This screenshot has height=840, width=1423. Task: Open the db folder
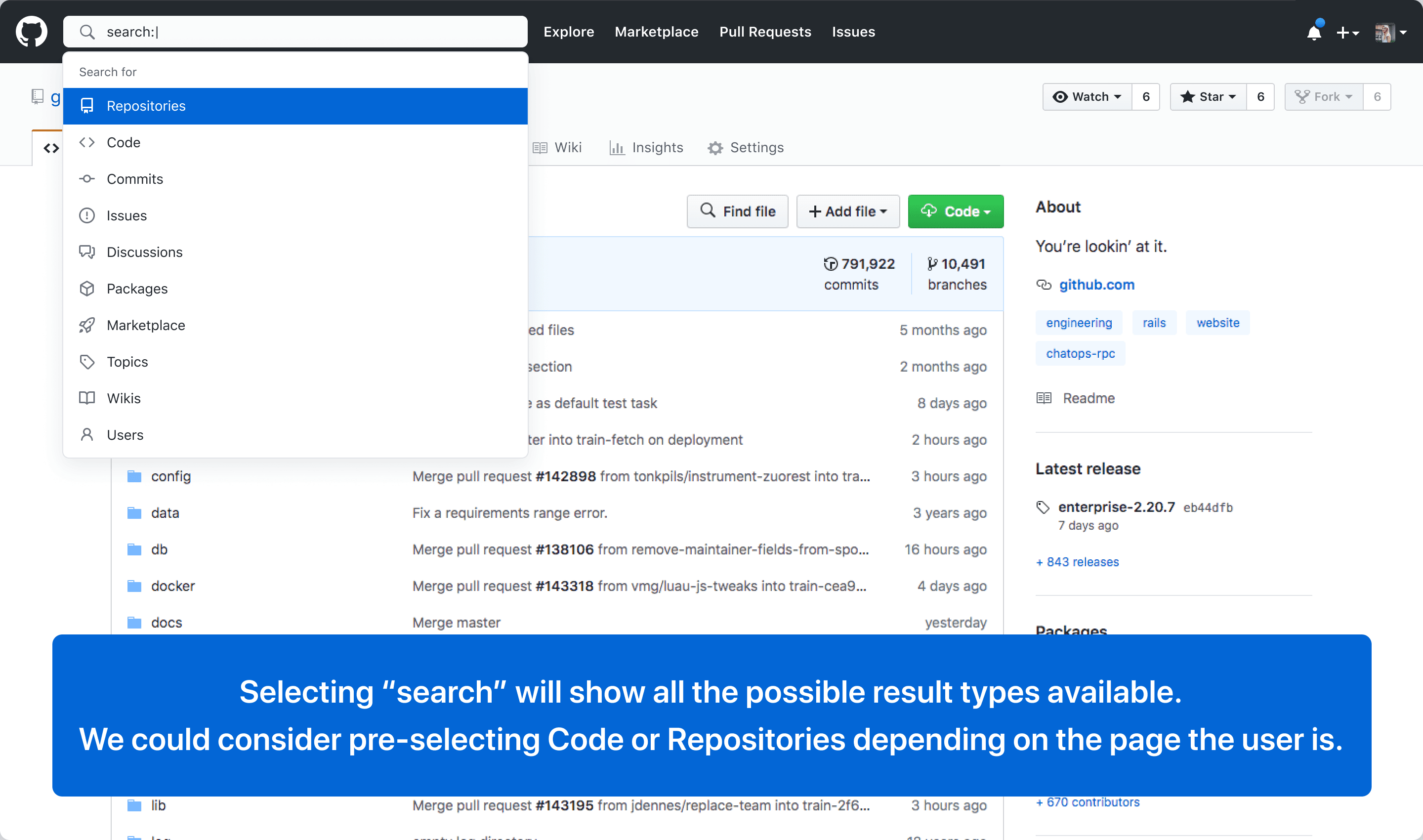pyautogui.click(x=159, y=549)
